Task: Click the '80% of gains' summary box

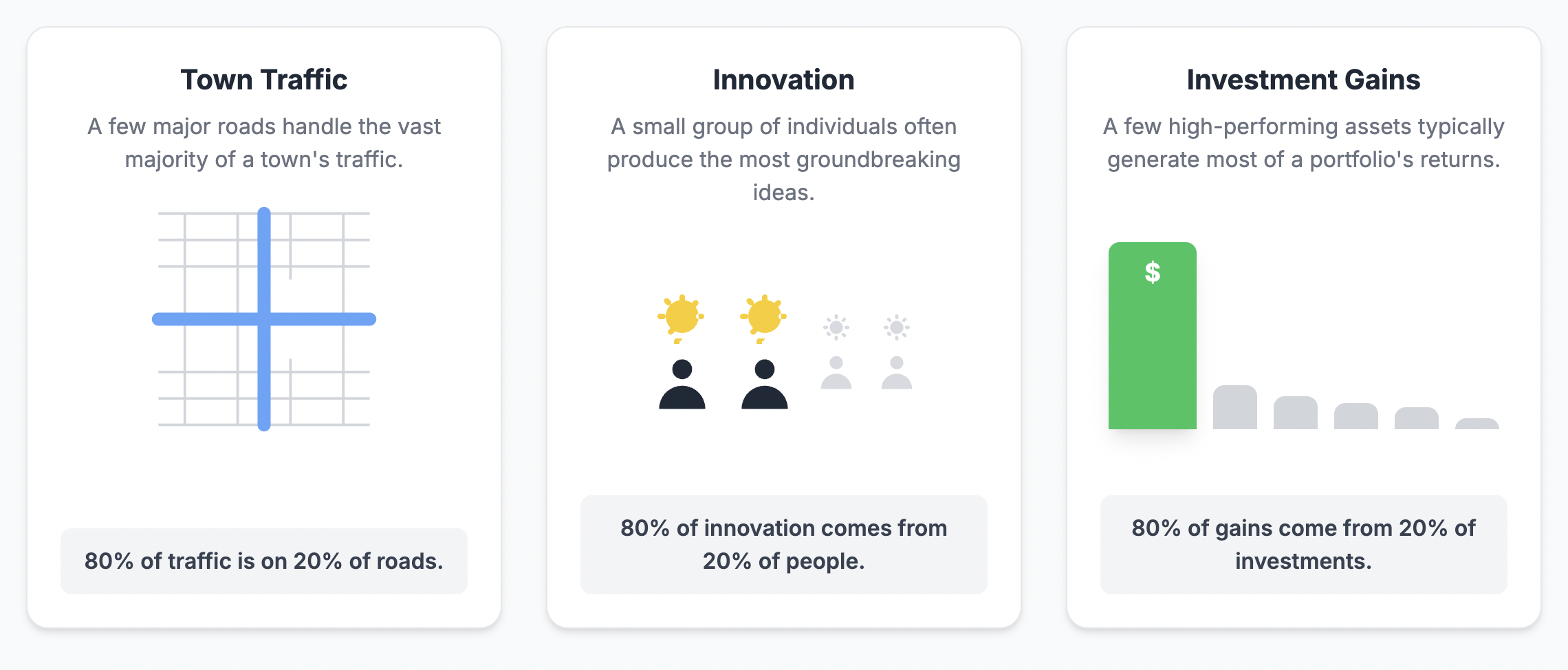Action: (1304, 545)
